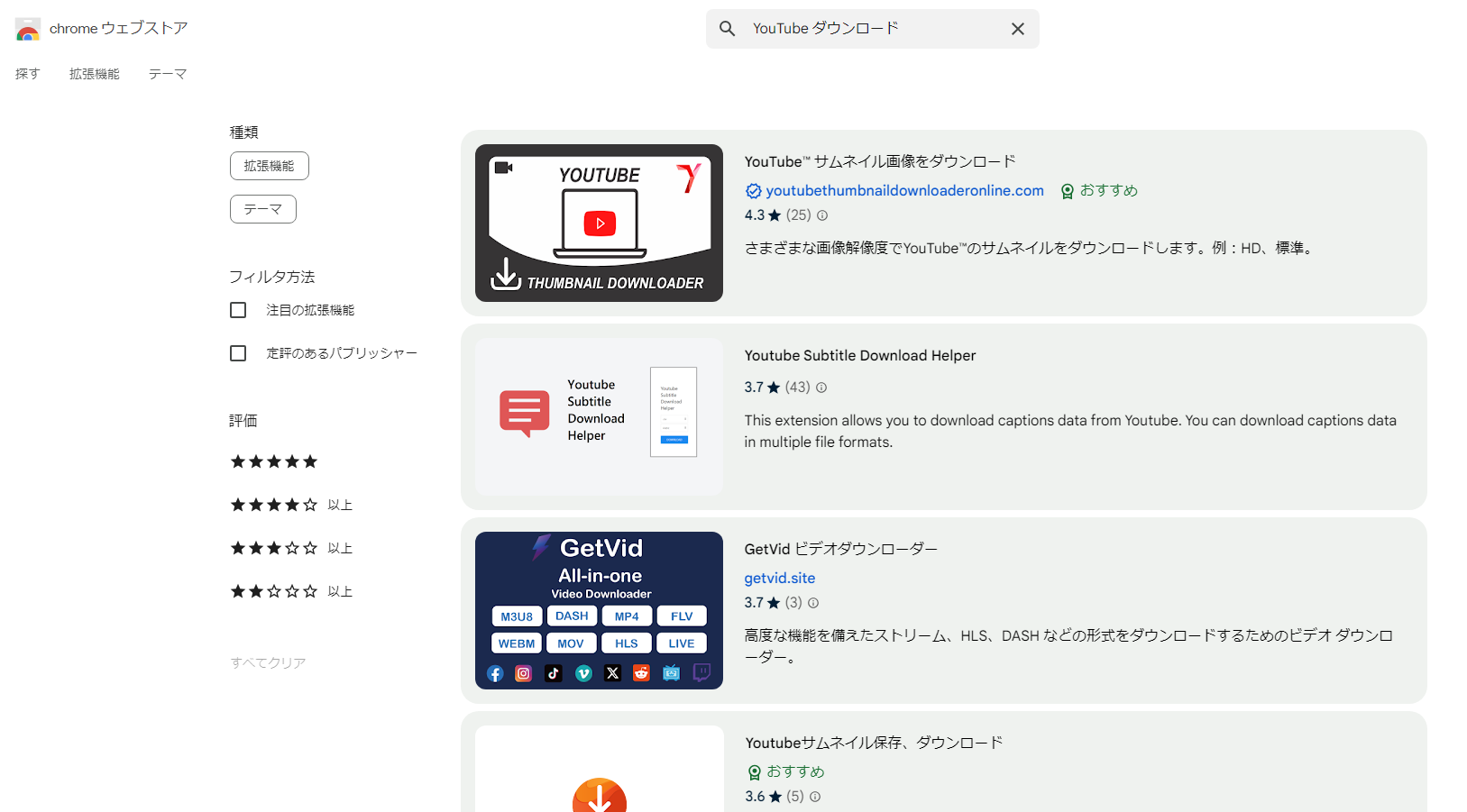Screen dimensions: 1467x812
Task: Click the info icon beside Youtube Subtitle Download Helper rating
Action: click(x=821, y=387)
